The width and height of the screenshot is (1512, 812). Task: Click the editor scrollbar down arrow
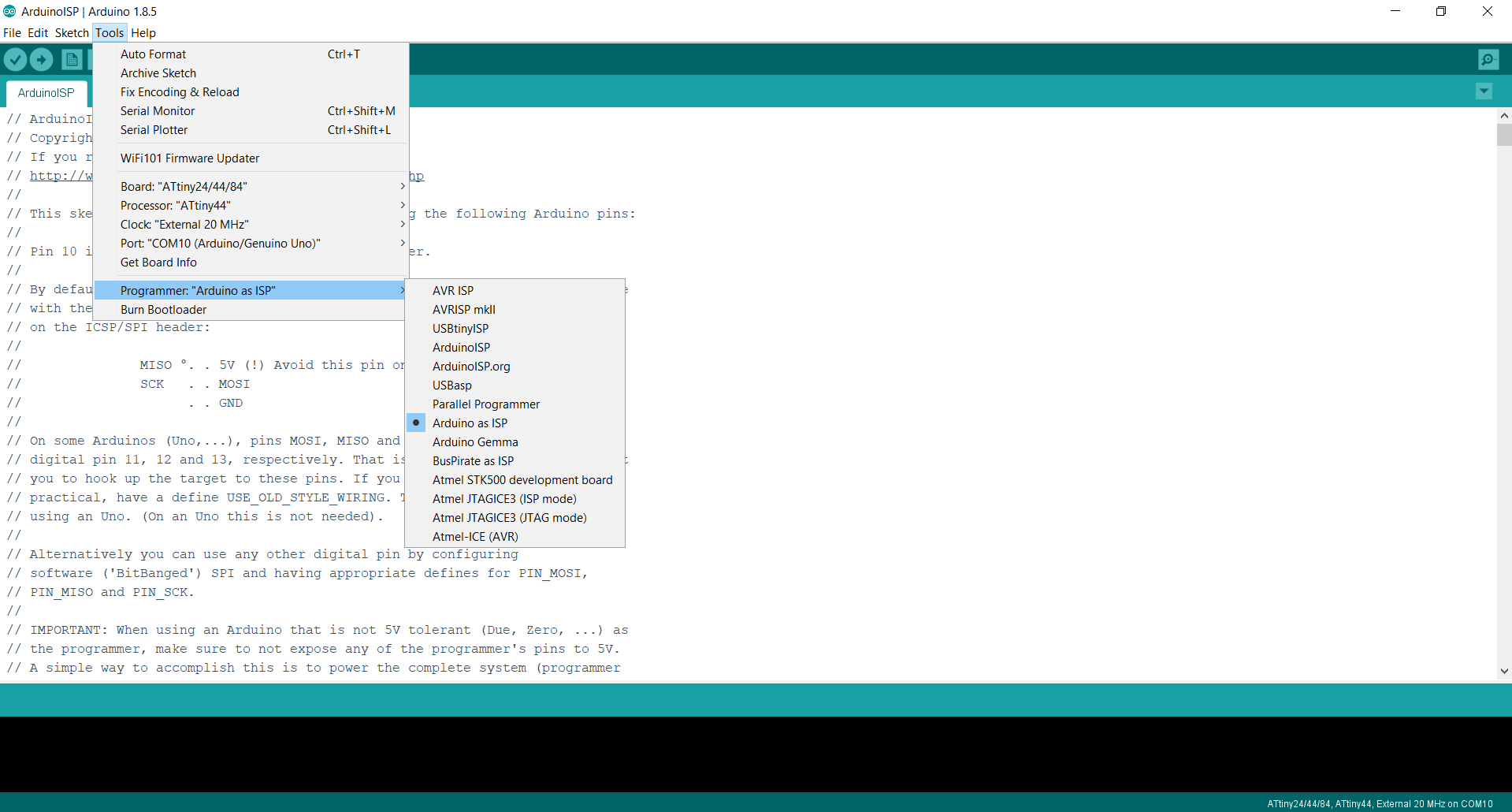(x=1504, y=671)
